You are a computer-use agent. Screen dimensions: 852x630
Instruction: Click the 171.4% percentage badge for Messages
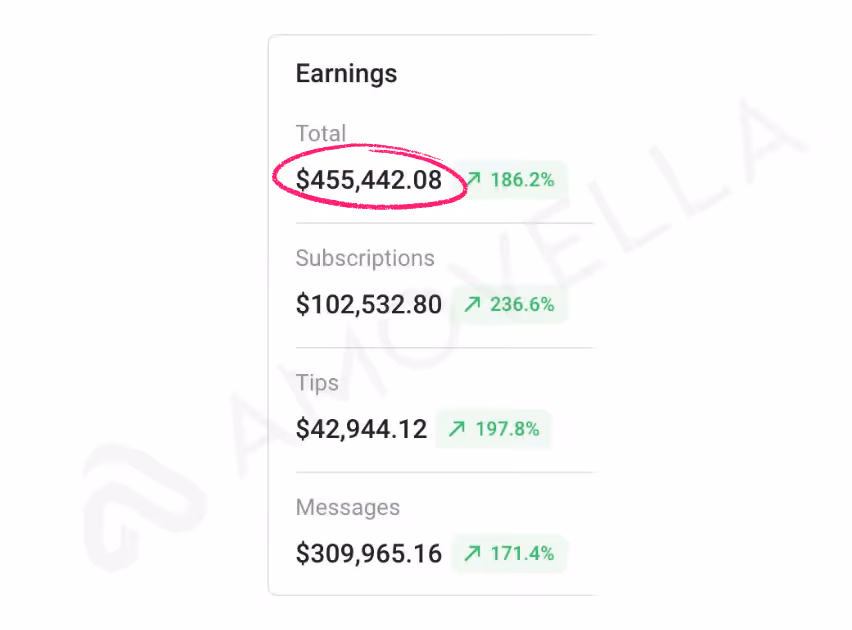pos(508,554)
